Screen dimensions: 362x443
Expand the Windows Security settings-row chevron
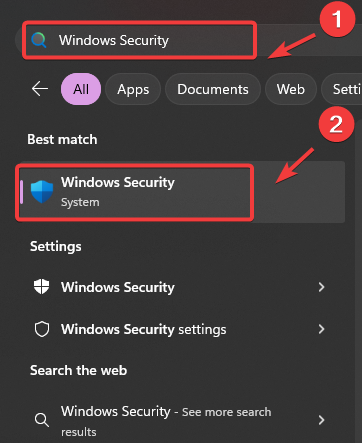pos(321,329)
